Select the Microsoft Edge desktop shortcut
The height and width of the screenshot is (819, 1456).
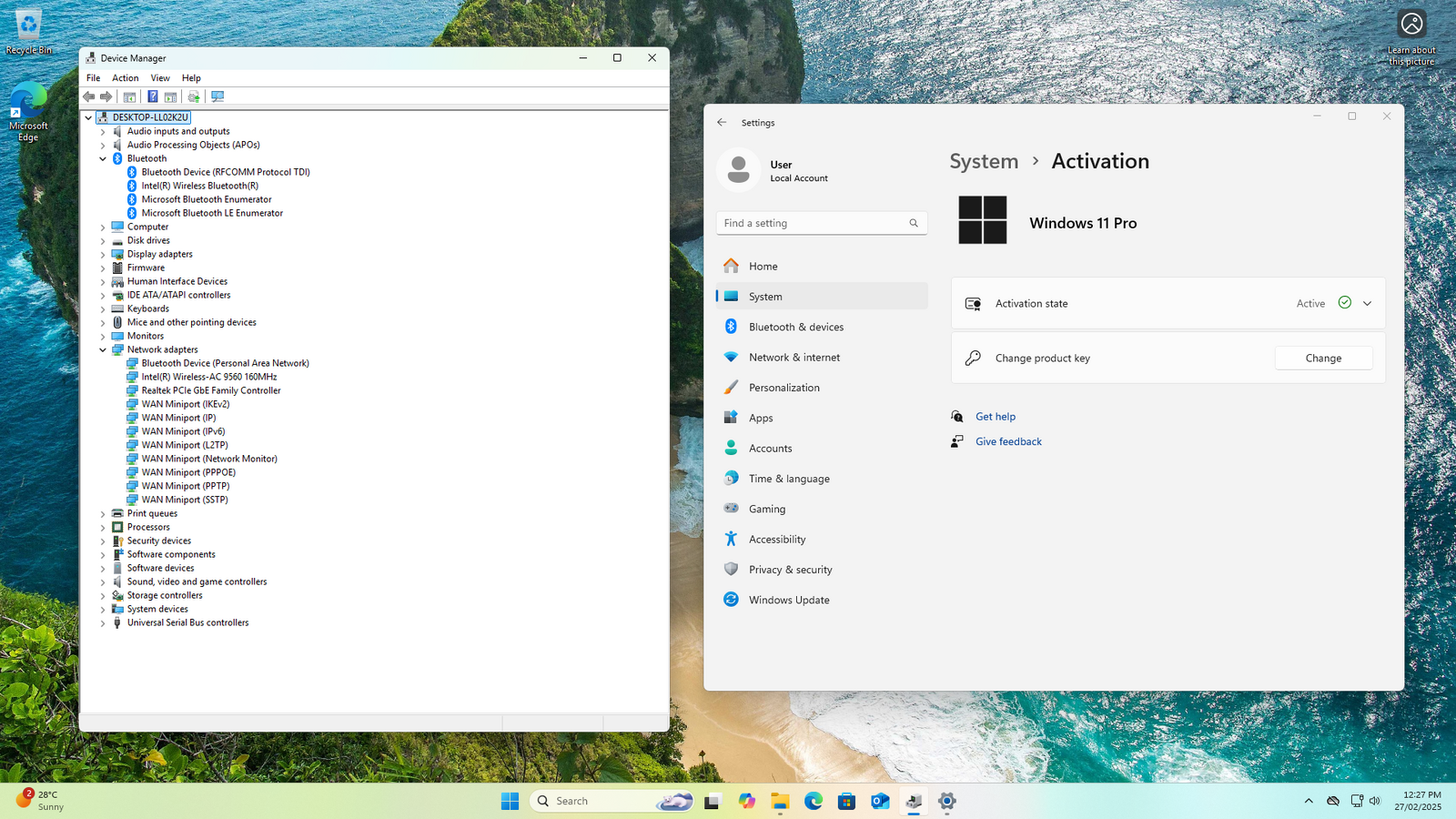coord(28,111)
